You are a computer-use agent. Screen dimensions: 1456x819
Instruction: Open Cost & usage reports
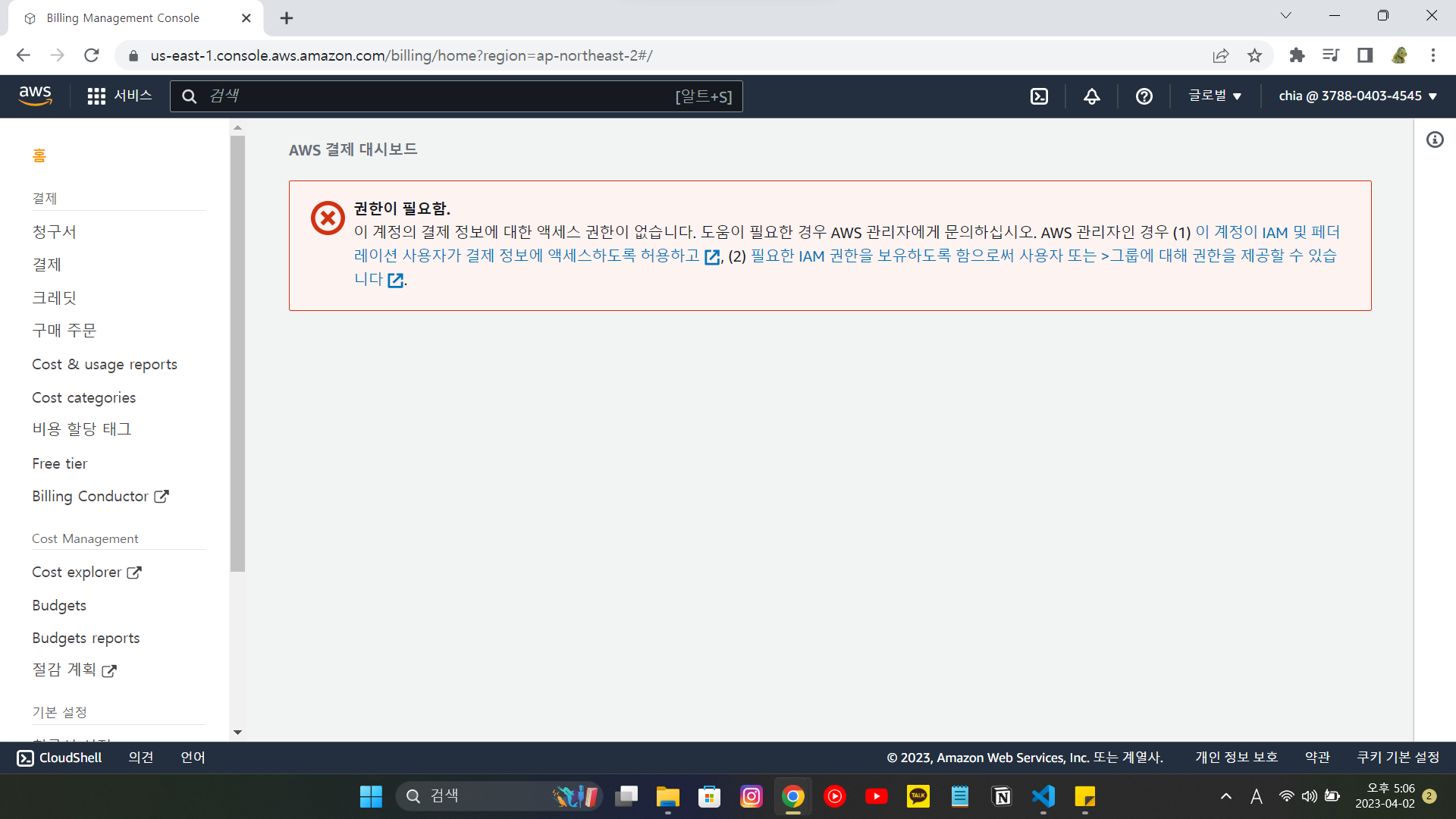(x=105, y=365)
